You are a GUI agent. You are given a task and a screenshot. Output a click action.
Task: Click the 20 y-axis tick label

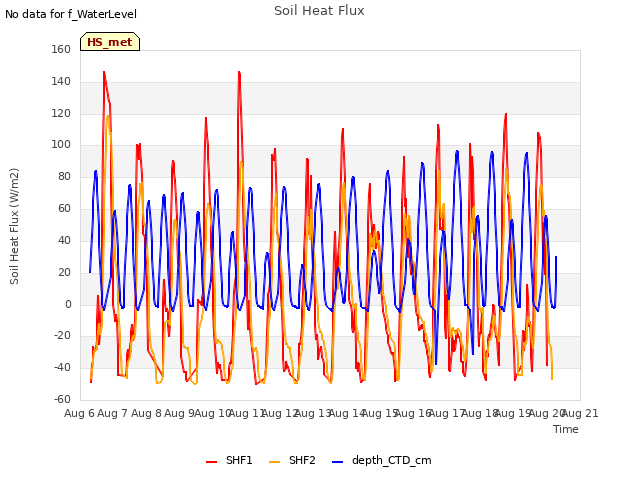point(64,272)
